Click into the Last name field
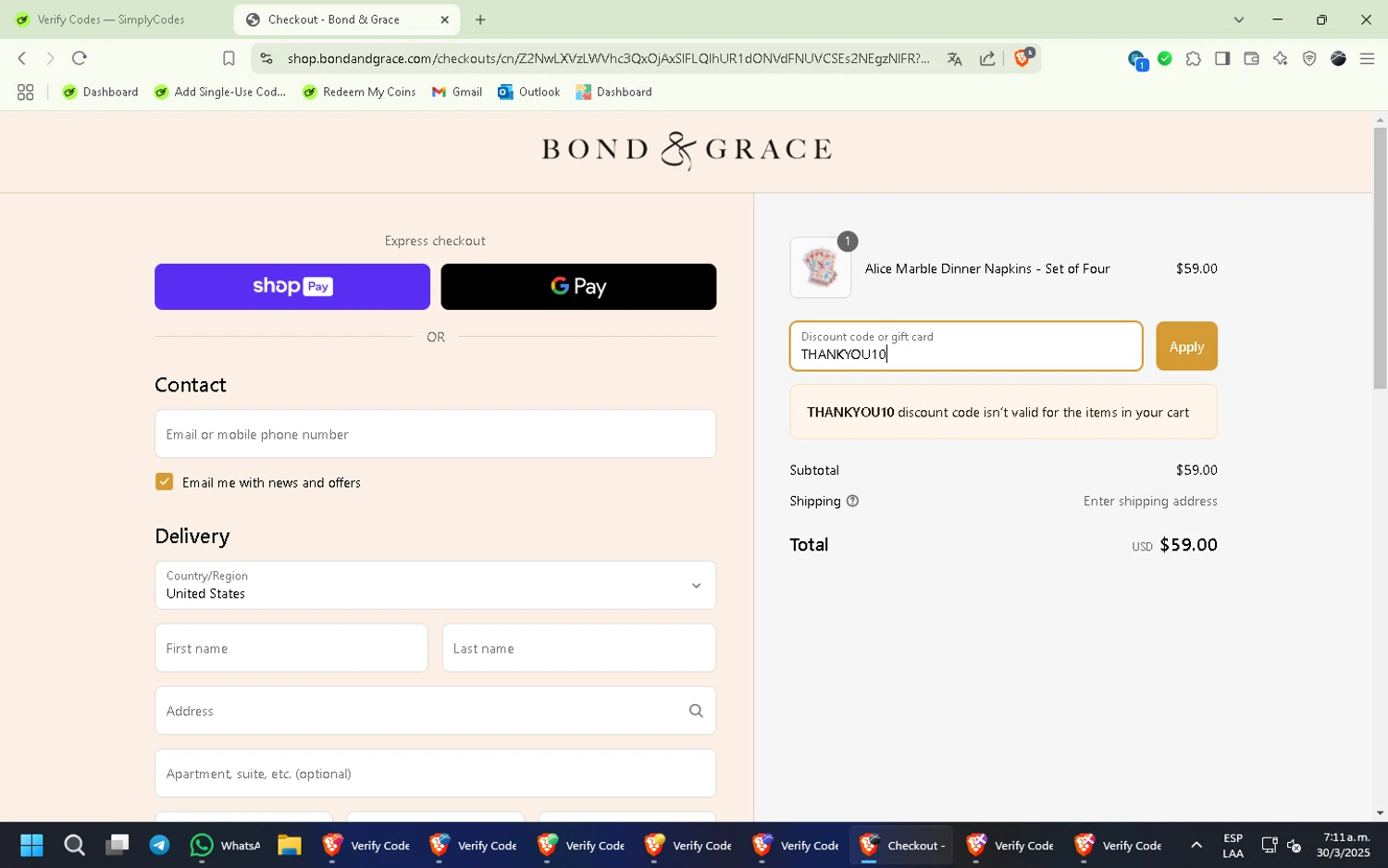This screenshot has height=868, width=1388. [579, 648]
